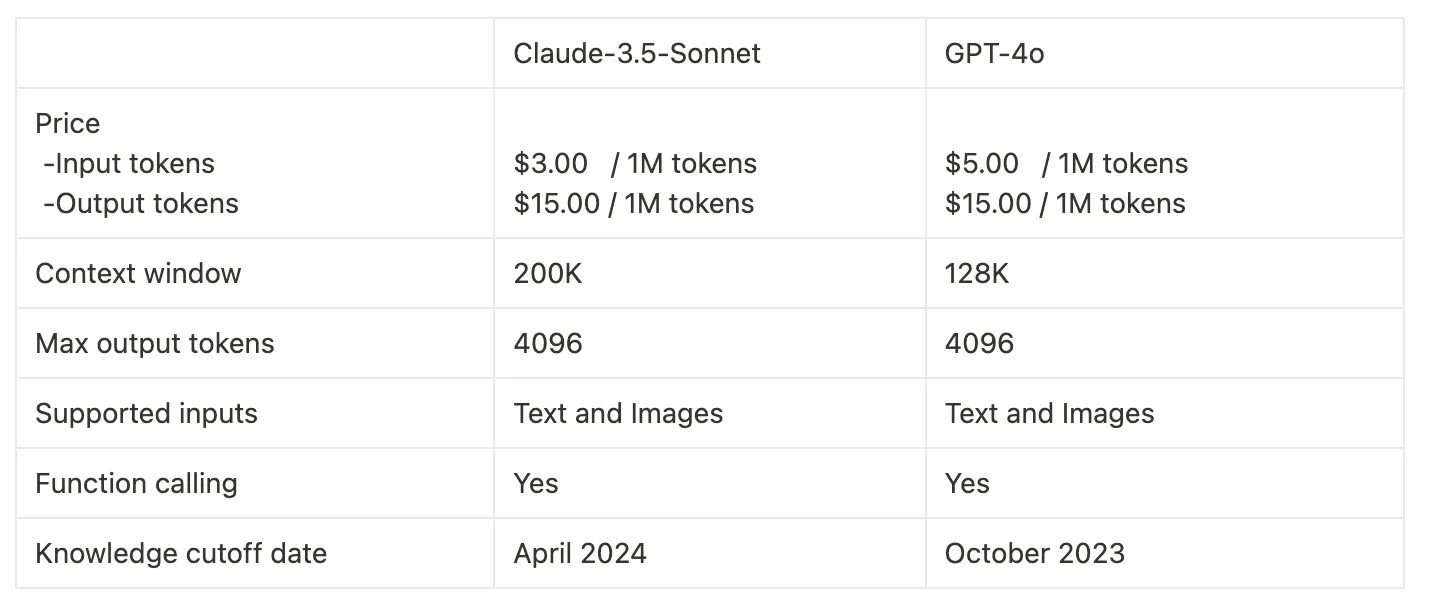The image size is (1440, 614).
Task: Click GPT-4o's $15.00 output token price
Action: 987,204
